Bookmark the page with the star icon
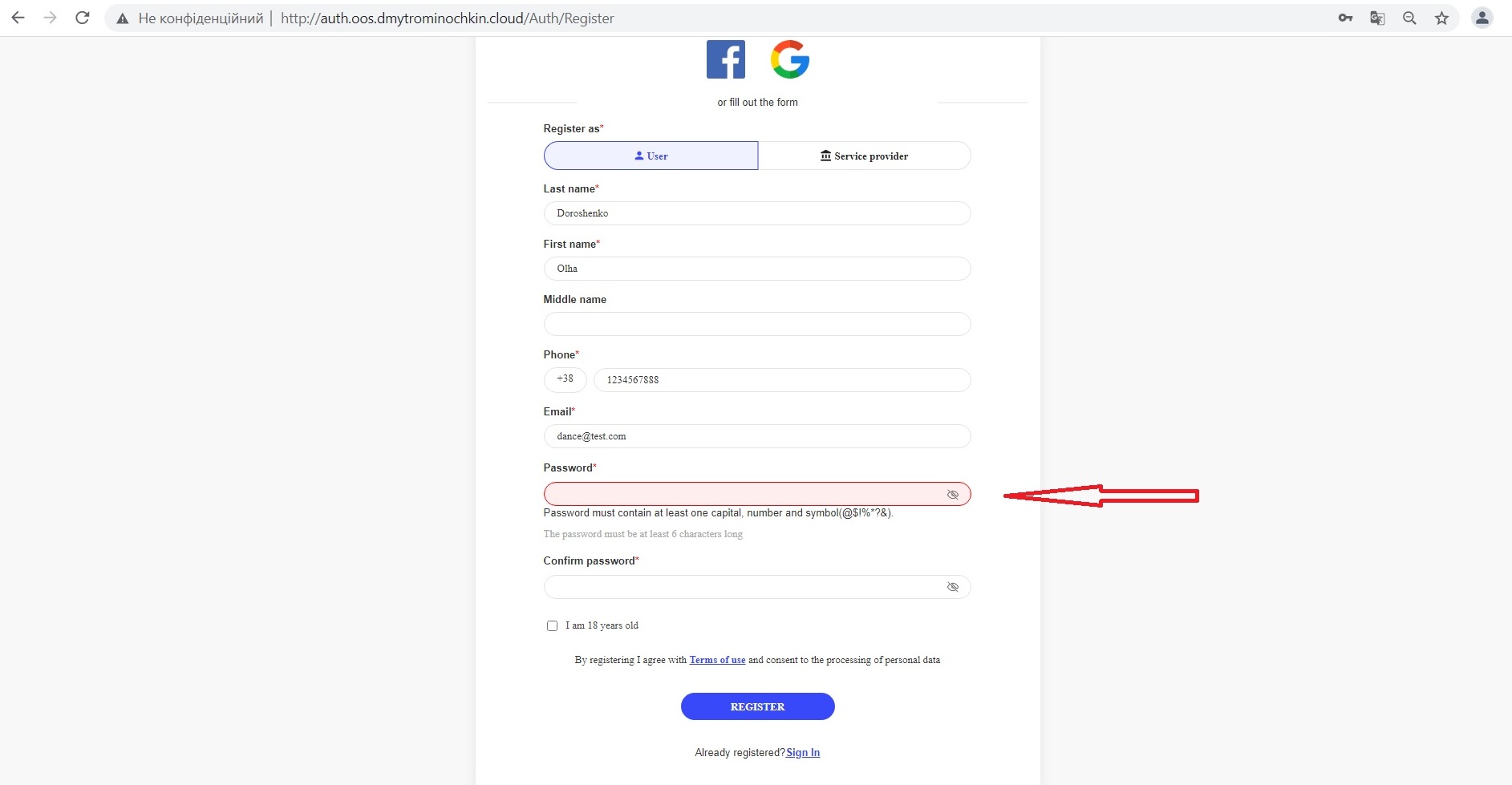Screen dimensions: 1512x785 point(1441,18)
